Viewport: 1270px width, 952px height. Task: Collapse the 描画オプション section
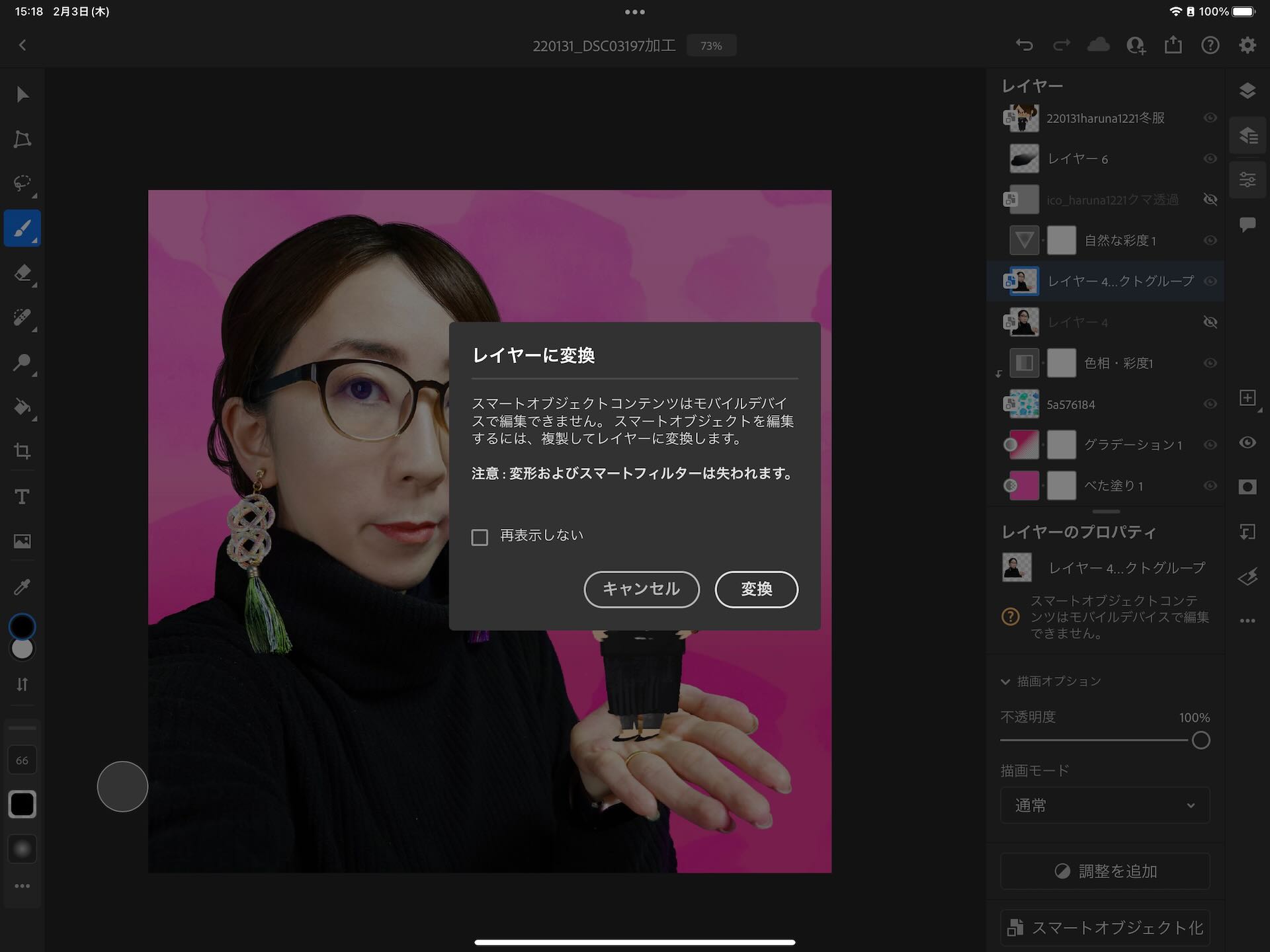(1005, 681)
